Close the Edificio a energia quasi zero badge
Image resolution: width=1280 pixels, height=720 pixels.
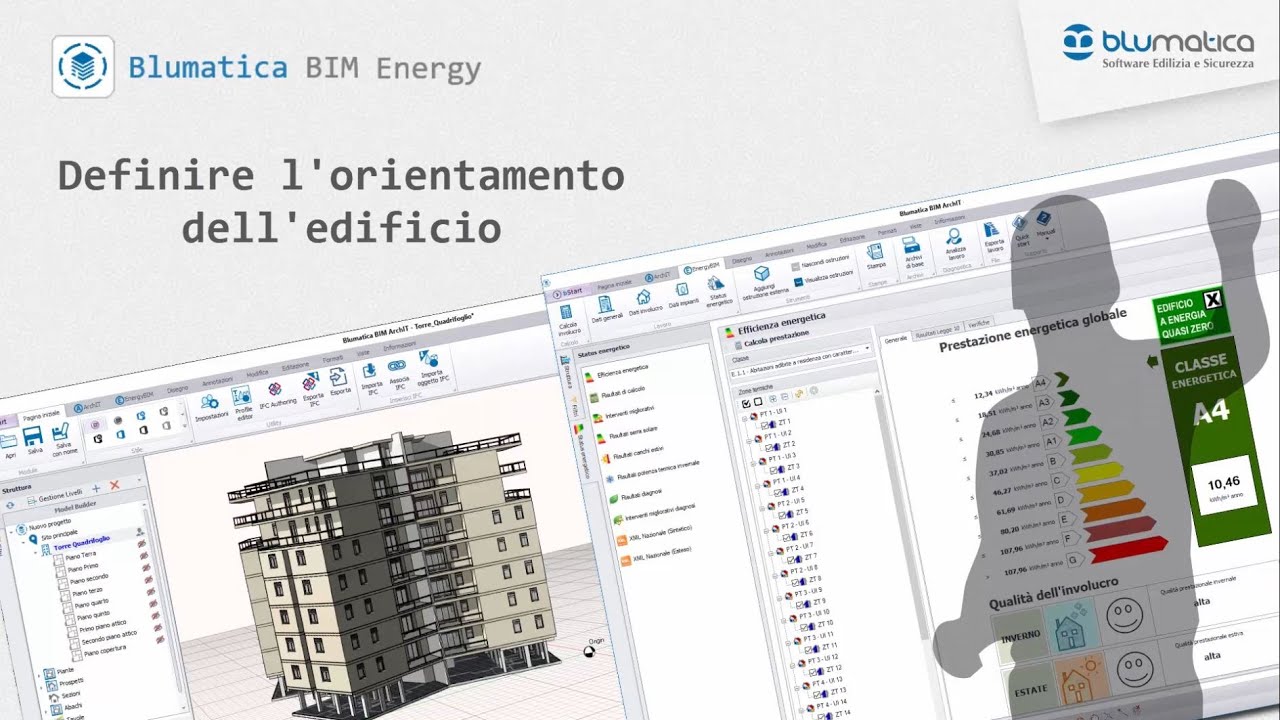[x=1213, y=298]
